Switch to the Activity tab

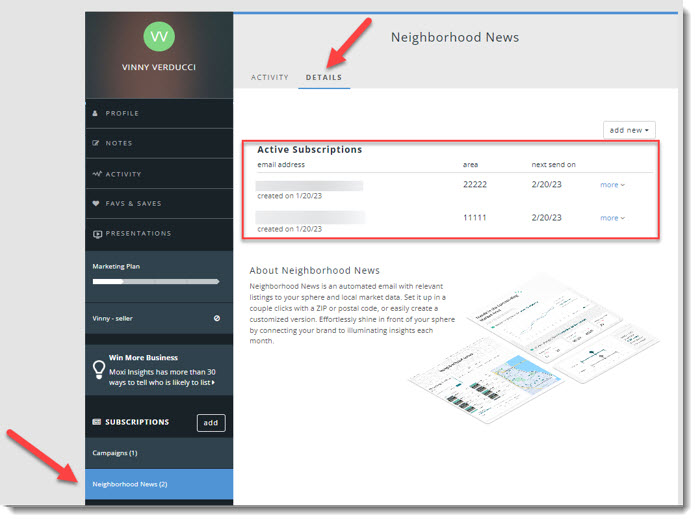point(269,78)
